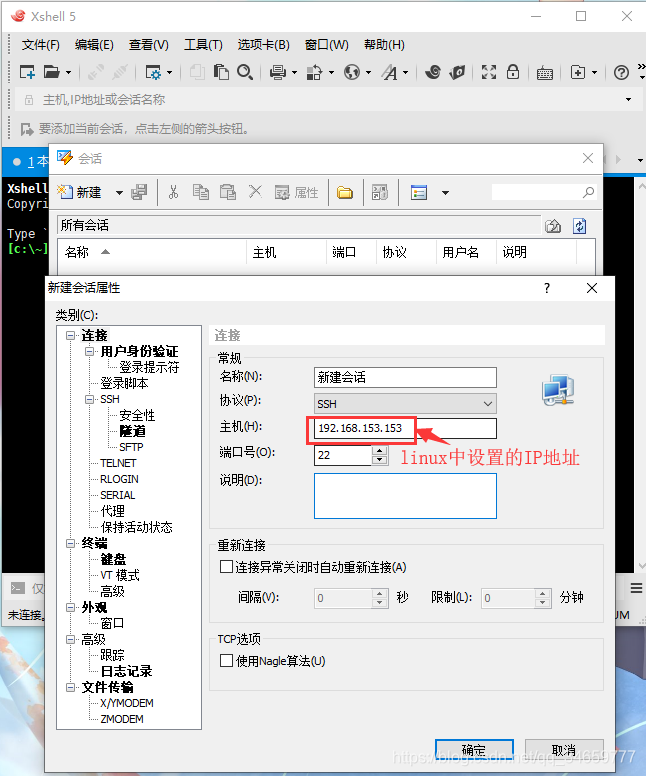
Task: Sort sessions by 名称 column header
Action: click(152, 252)
